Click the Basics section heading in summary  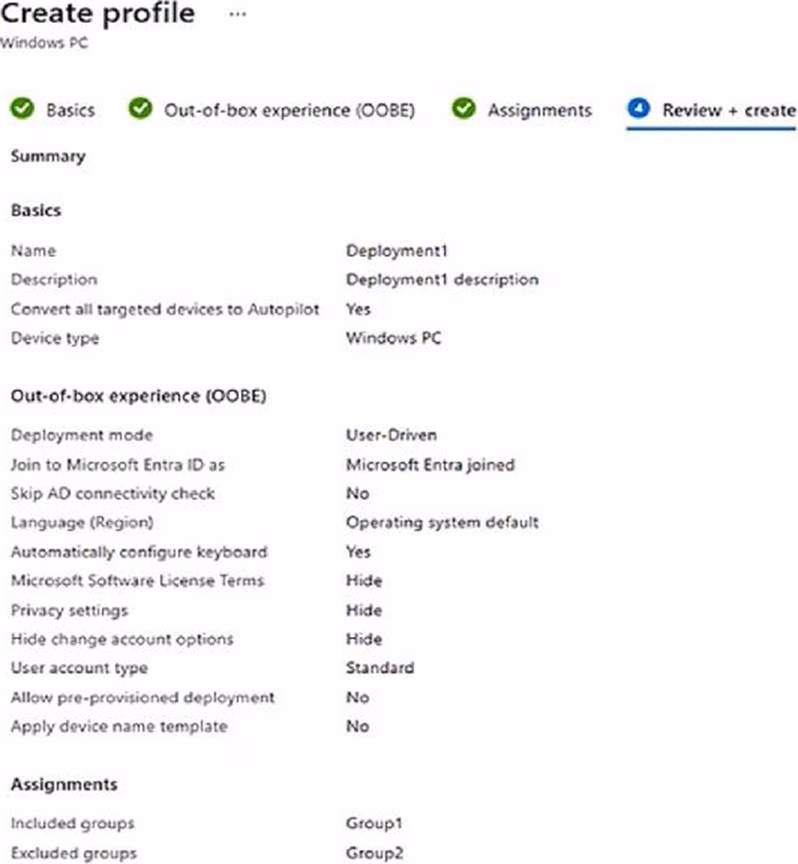point(36,211)
